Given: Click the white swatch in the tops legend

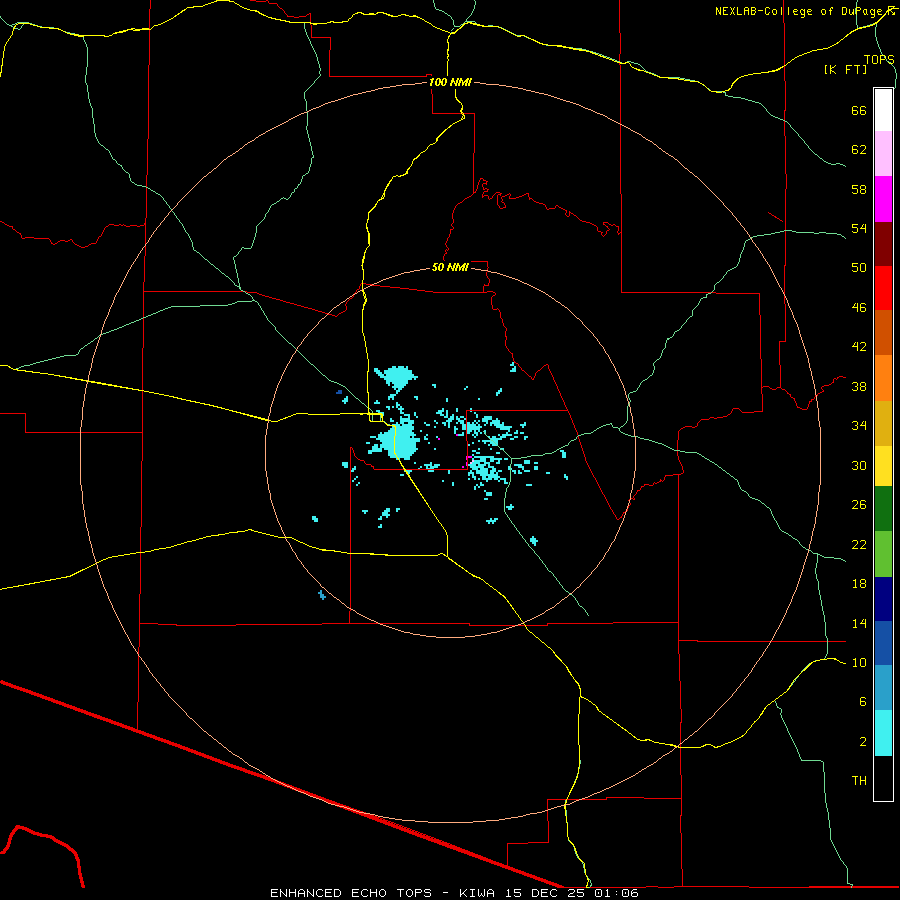Looking at the screenshot, I should point(883,110).
